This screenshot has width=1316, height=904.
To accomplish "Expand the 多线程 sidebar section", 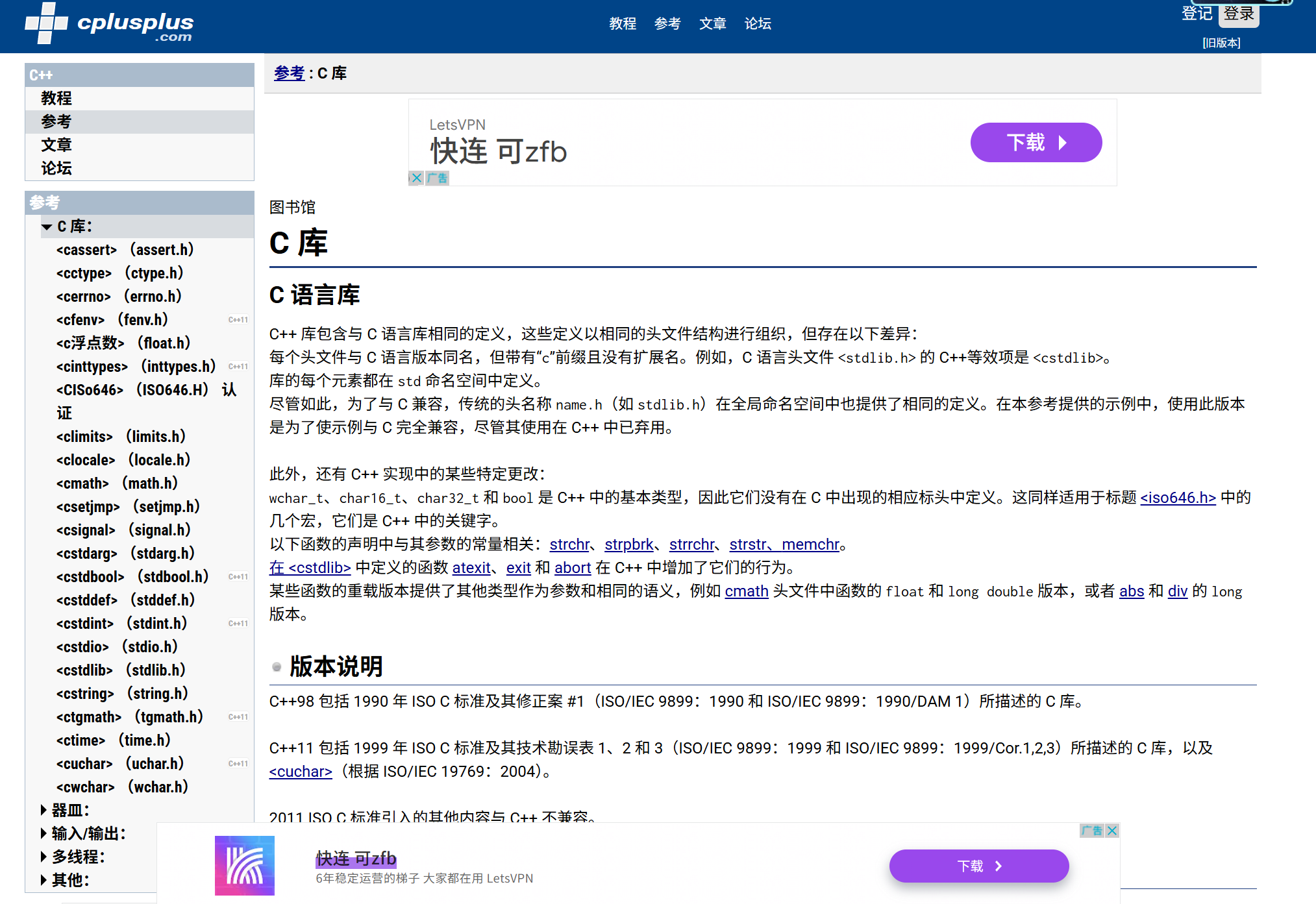I will 43,857.
